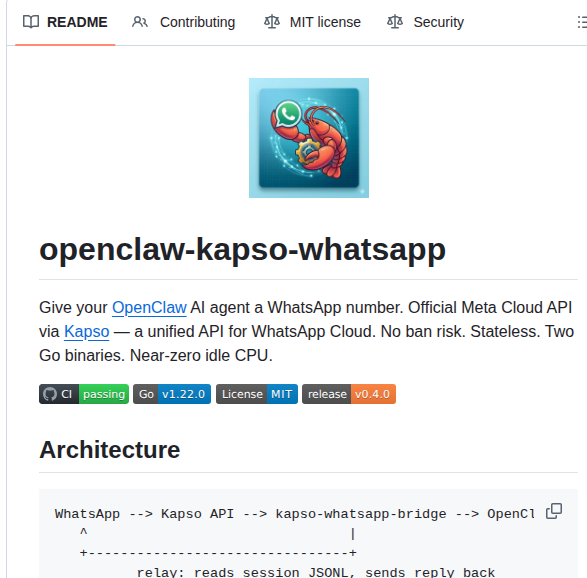587x578 pixels.
Task: Click the Security scales icon
Action: point(395,22)
